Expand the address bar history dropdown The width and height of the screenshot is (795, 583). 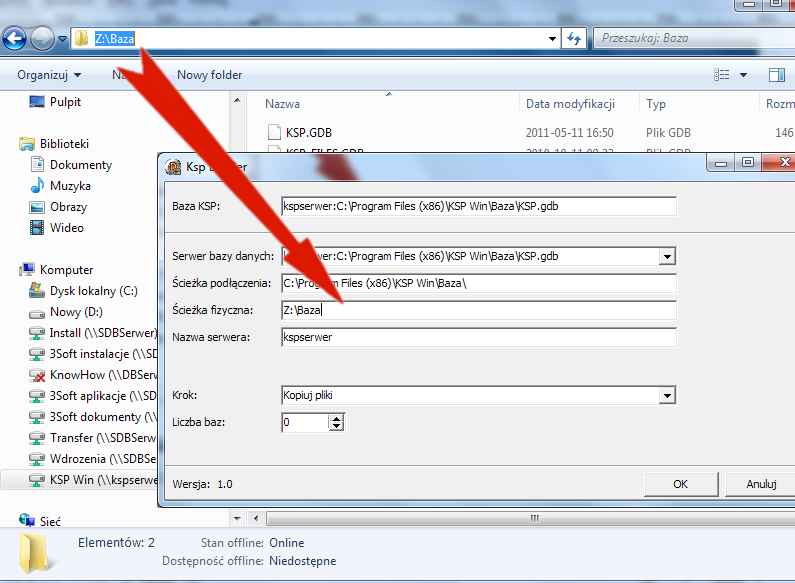pyautogui.click(x=552, y=39)
